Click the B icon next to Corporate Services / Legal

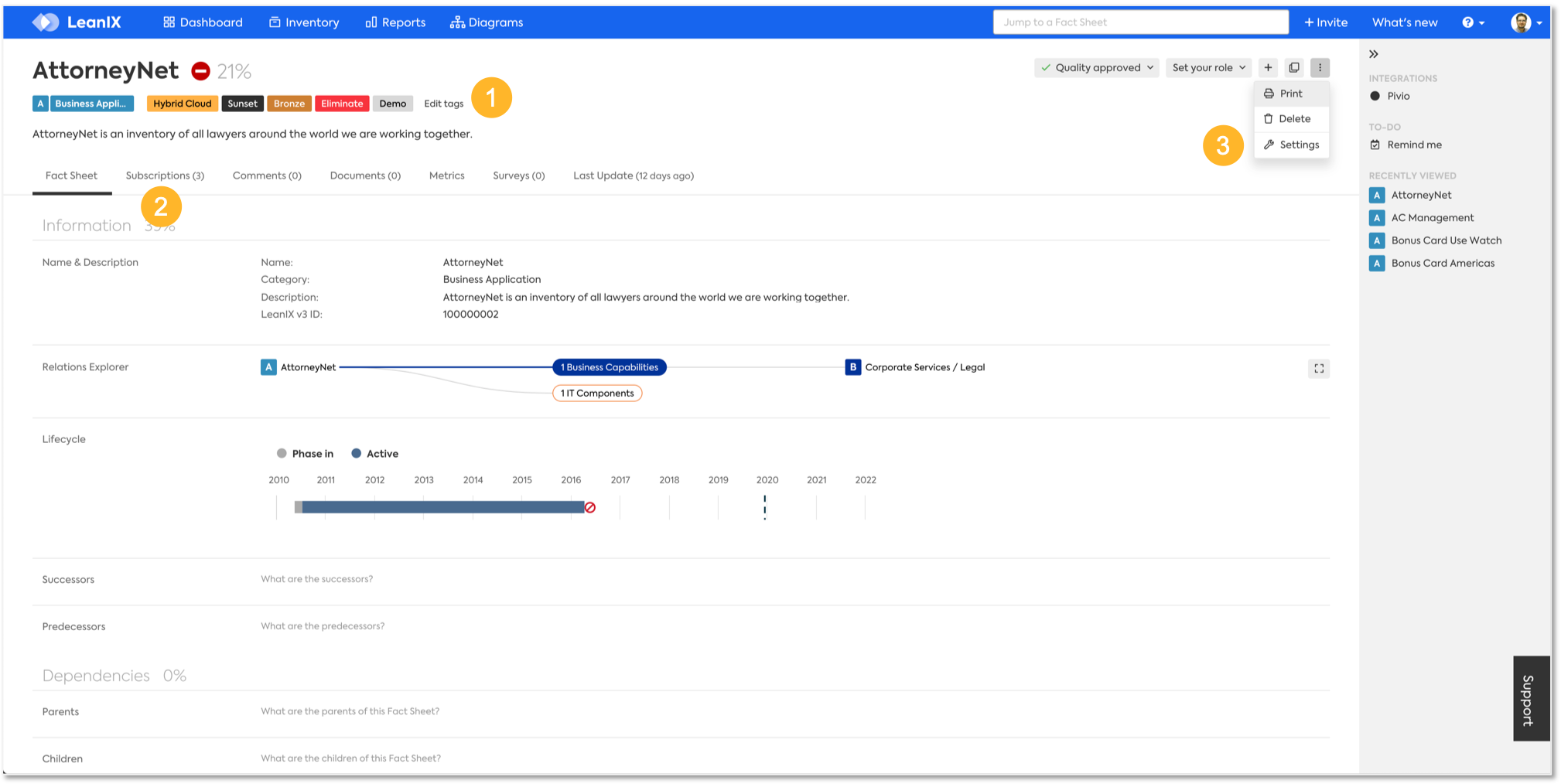[x=852, y=367]
